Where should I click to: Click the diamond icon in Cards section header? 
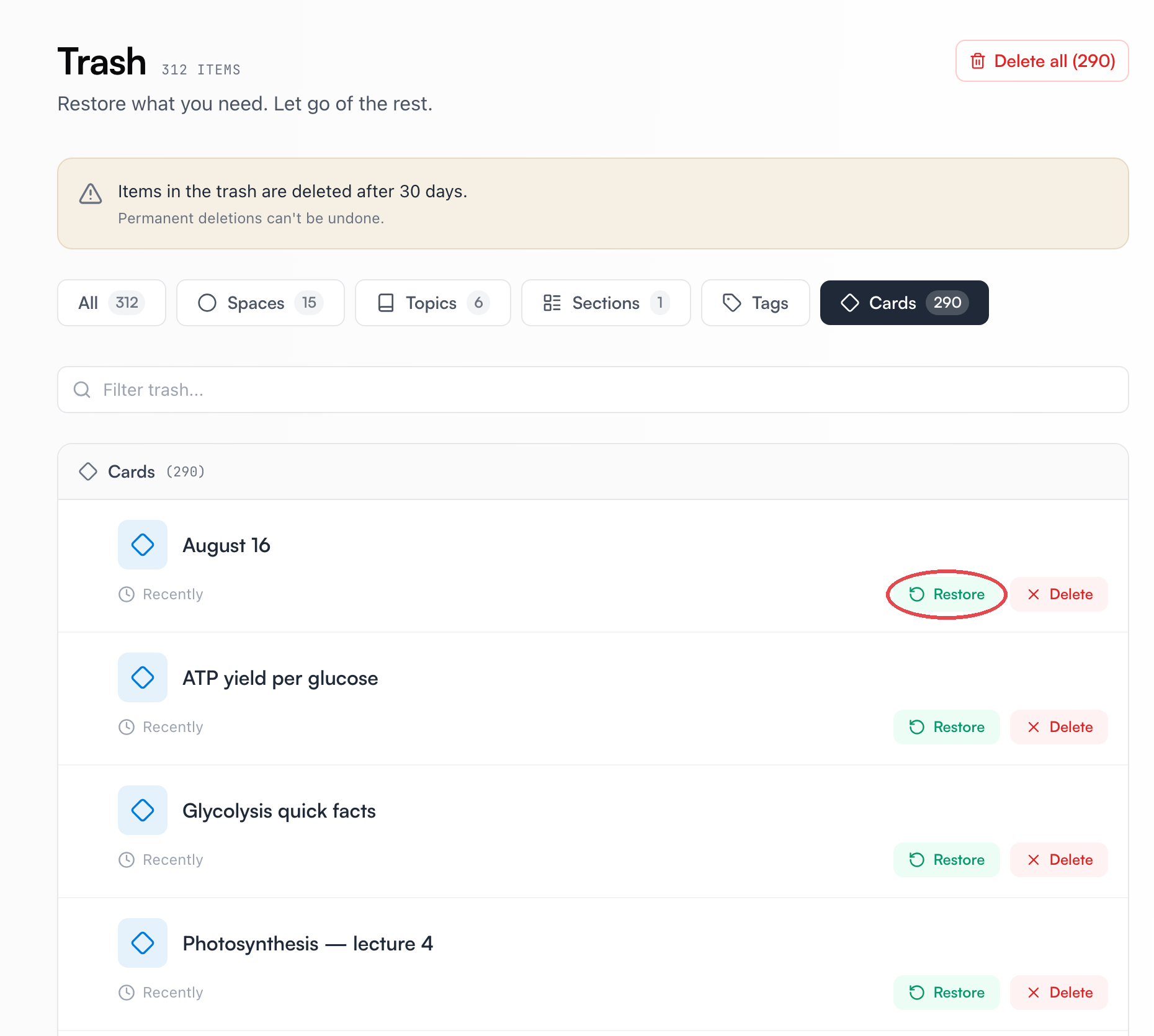(88, 471)
